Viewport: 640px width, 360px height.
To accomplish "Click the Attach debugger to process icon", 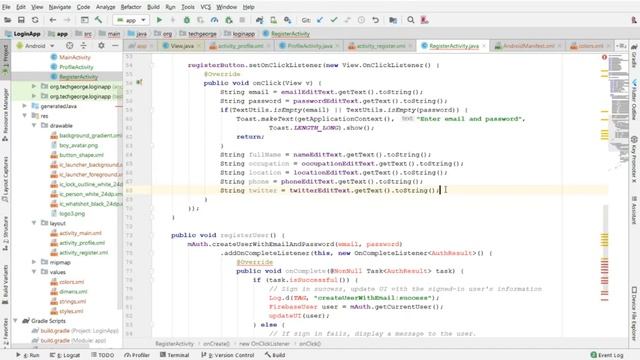I will click(x=229, y=20).
